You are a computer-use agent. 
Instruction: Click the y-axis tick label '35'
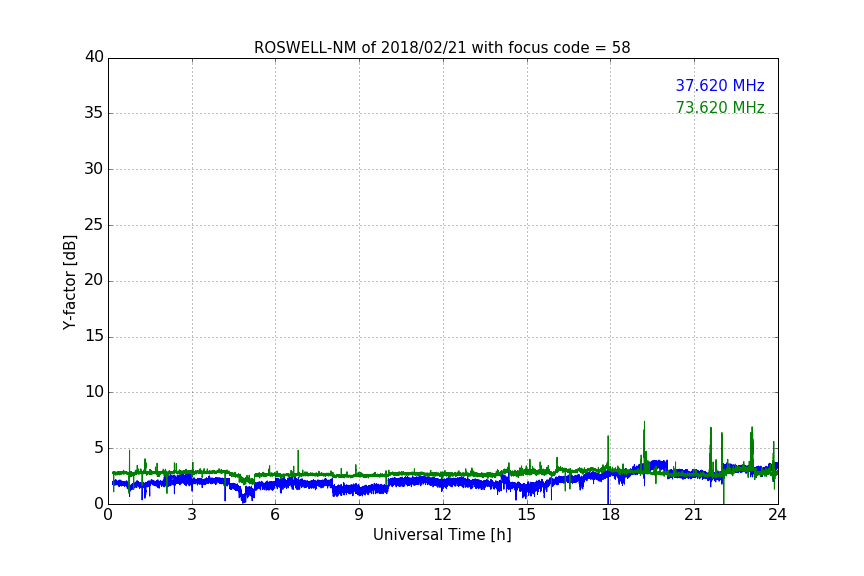tap(94, 113)
